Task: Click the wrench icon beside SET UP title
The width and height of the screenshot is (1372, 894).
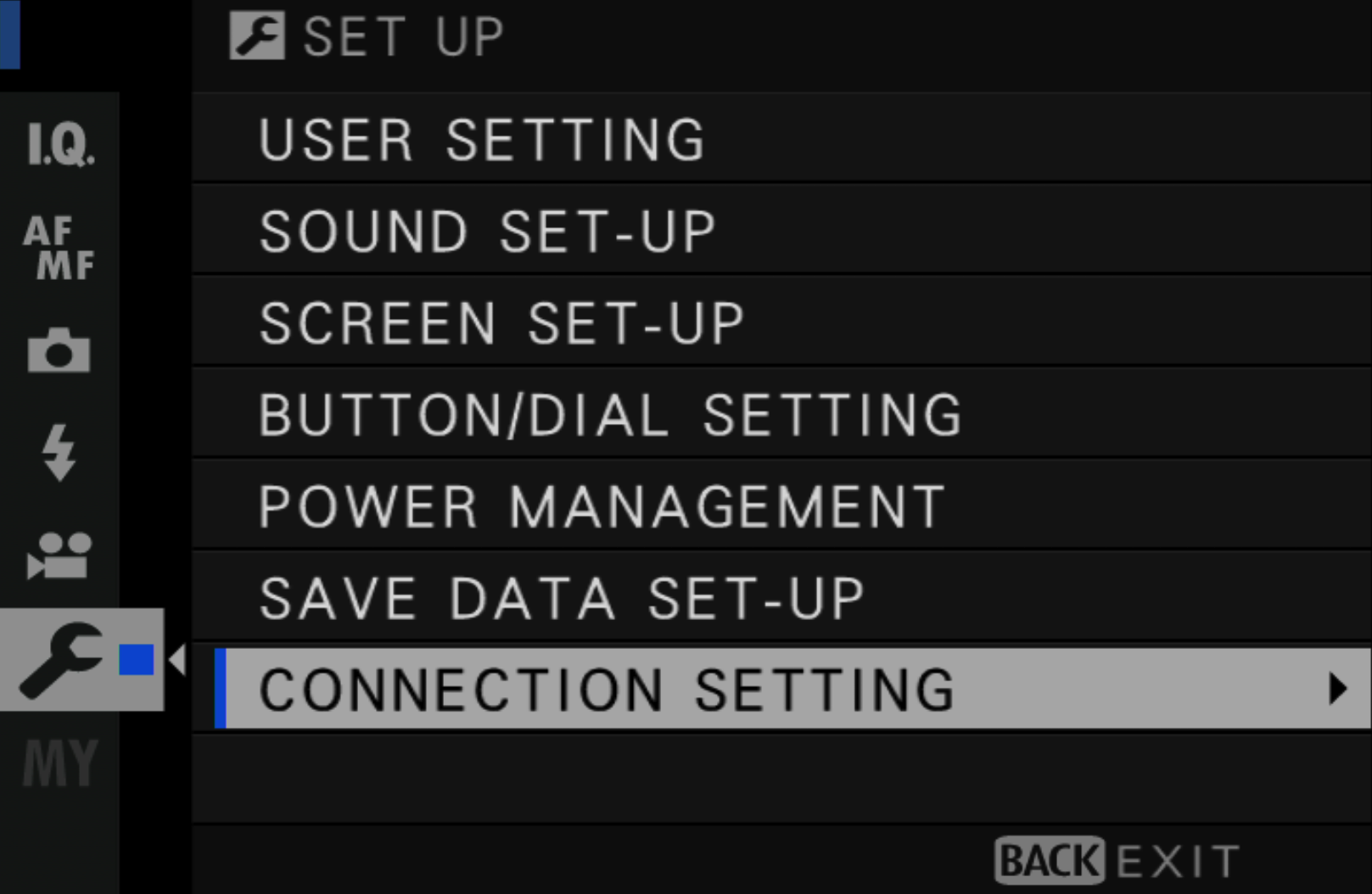Action: click(257, 36)
